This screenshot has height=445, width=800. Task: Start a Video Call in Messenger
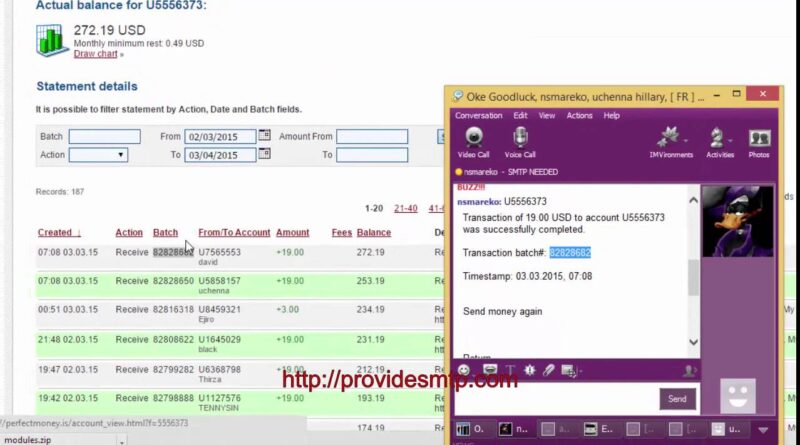tap(473, 142)
